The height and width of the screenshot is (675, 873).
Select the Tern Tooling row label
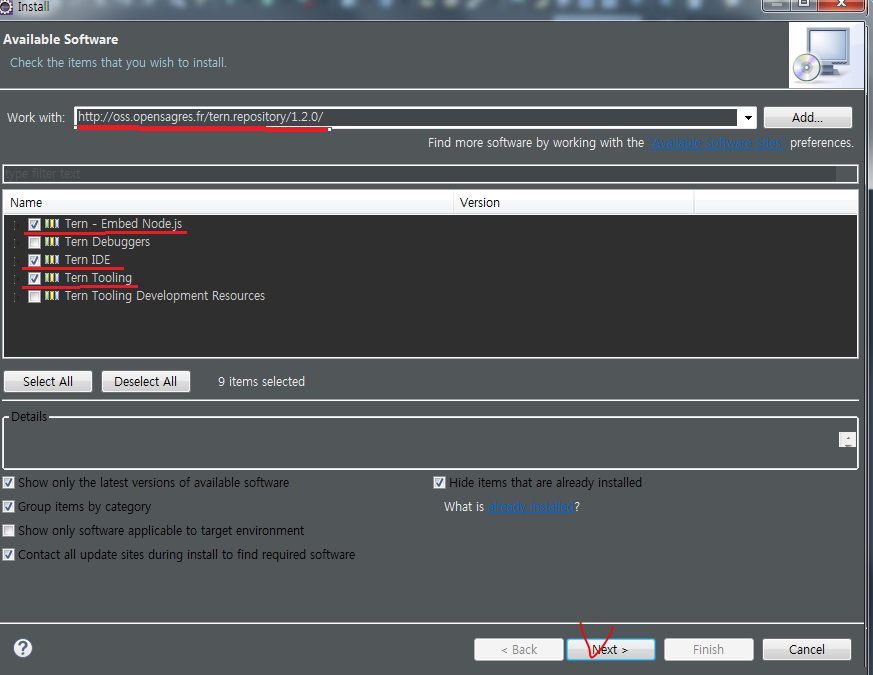click(98, 277)
